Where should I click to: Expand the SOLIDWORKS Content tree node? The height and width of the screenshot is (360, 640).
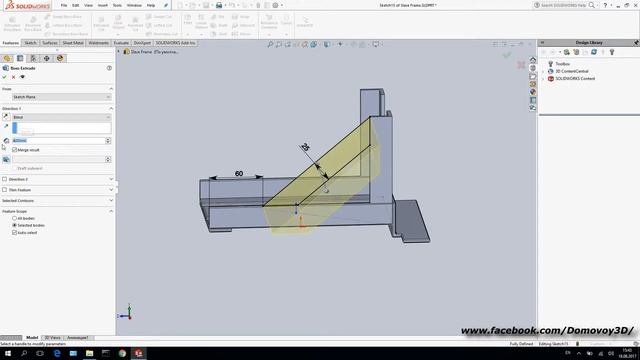pos(543,79)
